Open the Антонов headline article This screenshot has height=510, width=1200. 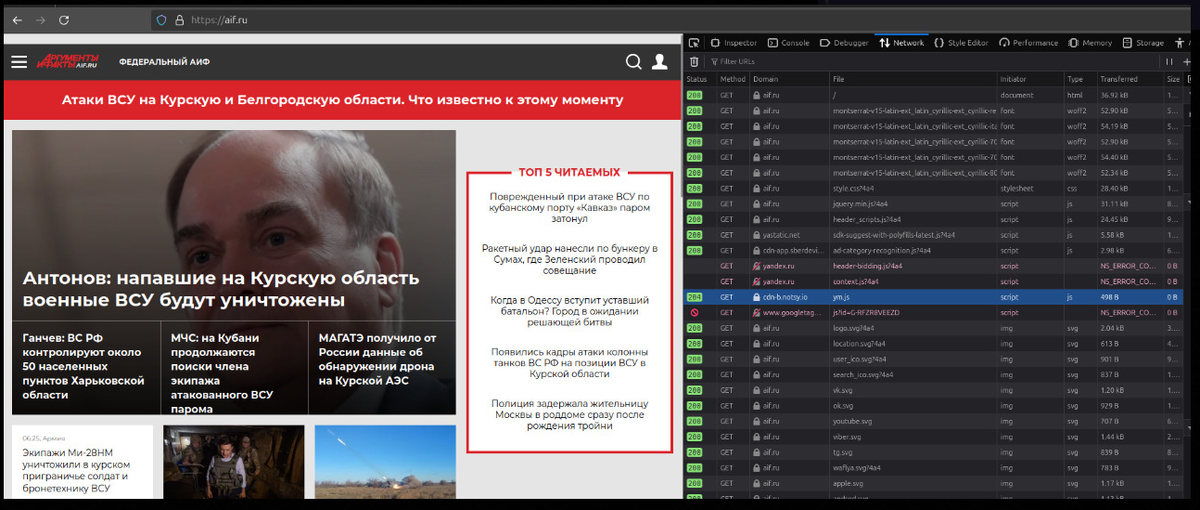[221, 289]
